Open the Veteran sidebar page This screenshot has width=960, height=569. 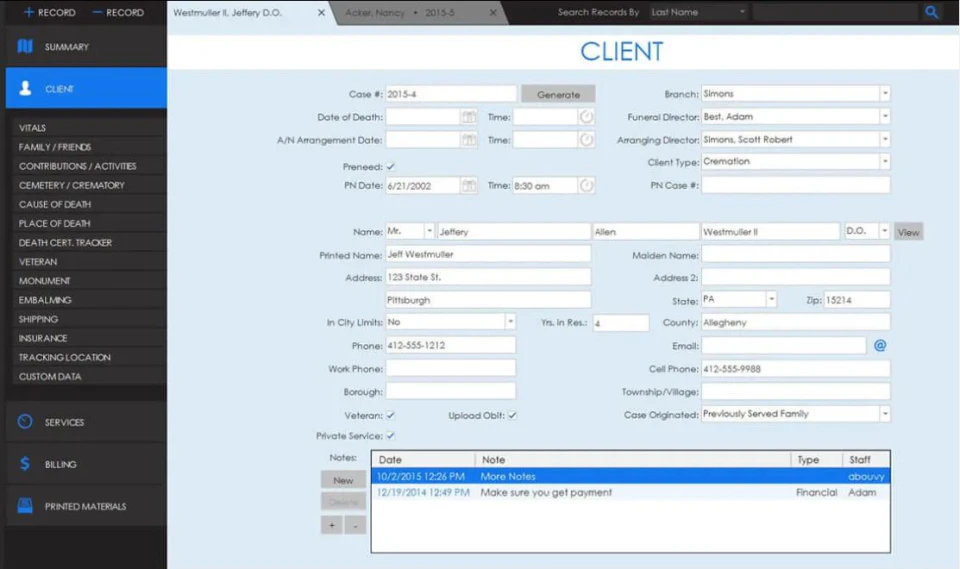(x=89, y=262)
